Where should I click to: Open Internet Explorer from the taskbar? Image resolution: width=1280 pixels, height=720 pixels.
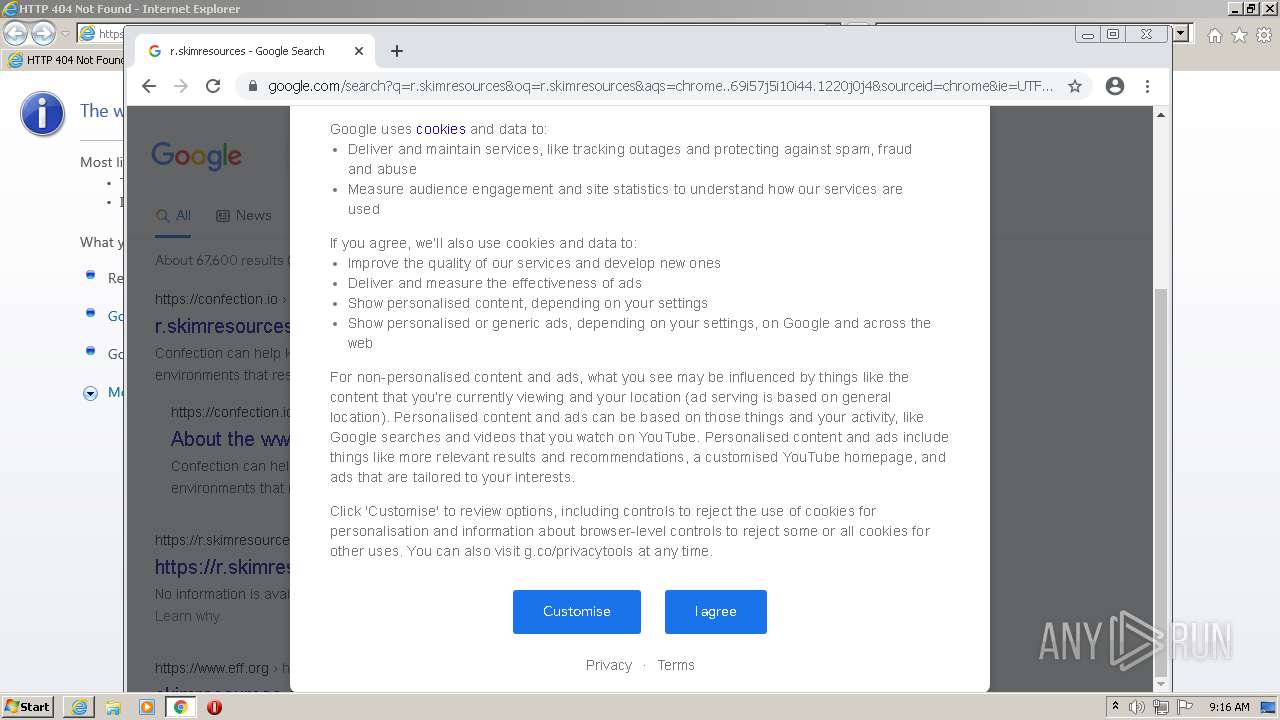tap(79, 707)
